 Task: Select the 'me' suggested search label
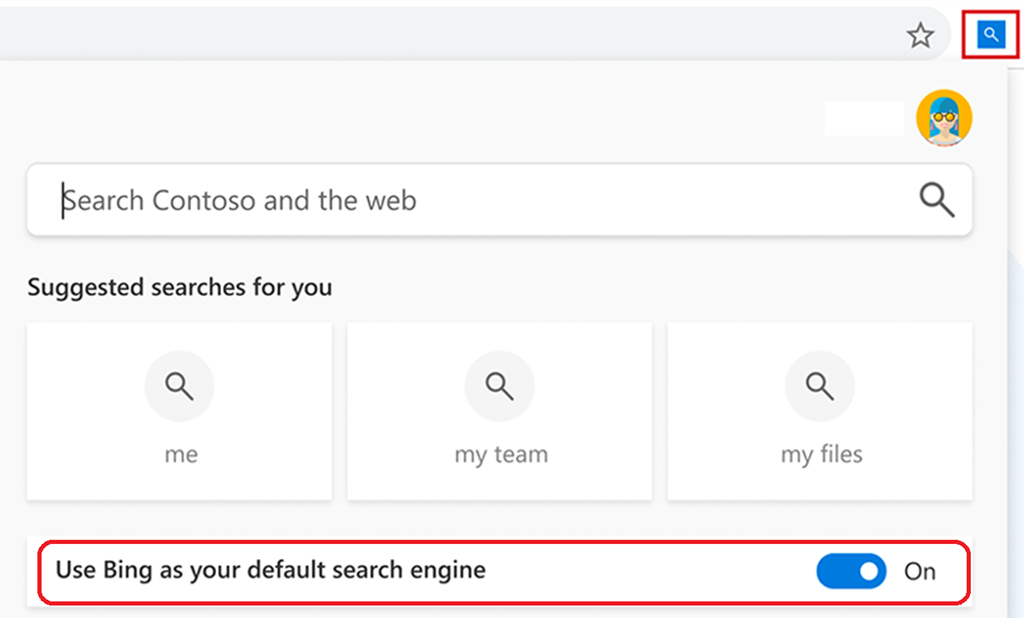(x=180, y=454)
